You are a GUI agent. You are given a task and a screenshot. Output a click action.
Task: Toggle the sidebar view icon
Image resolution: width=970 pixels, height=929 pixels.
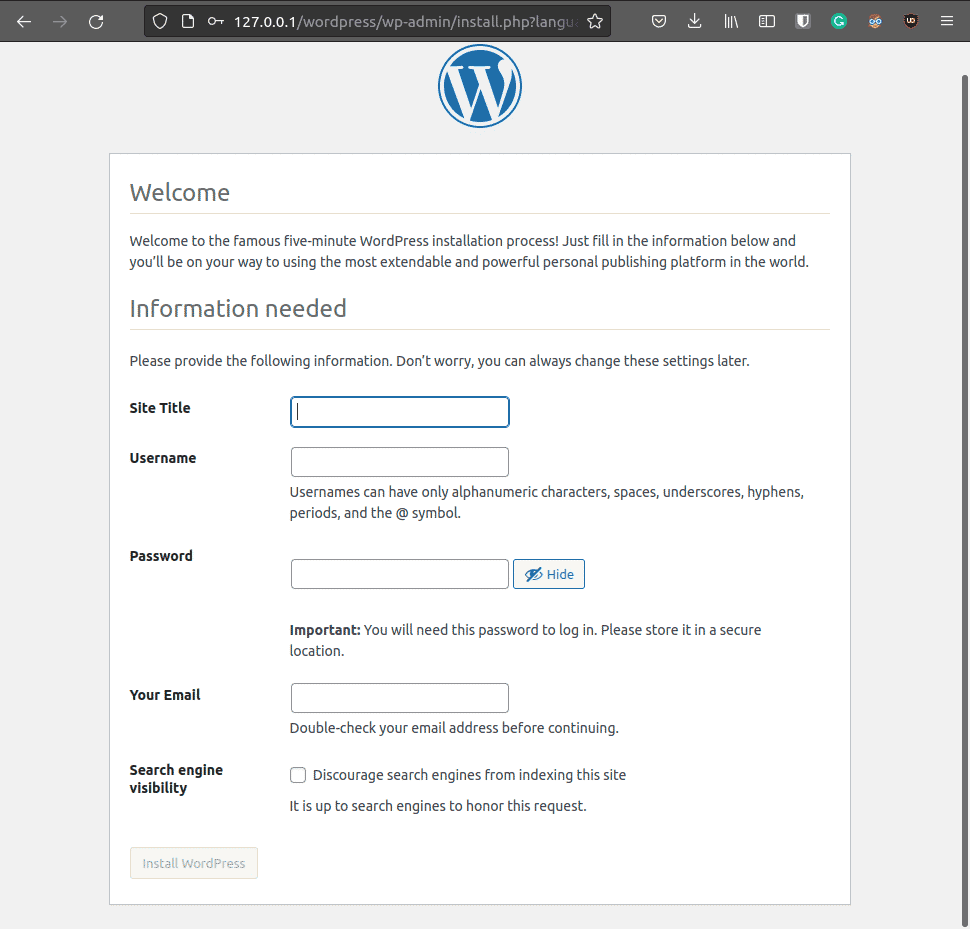coord(767,22)
